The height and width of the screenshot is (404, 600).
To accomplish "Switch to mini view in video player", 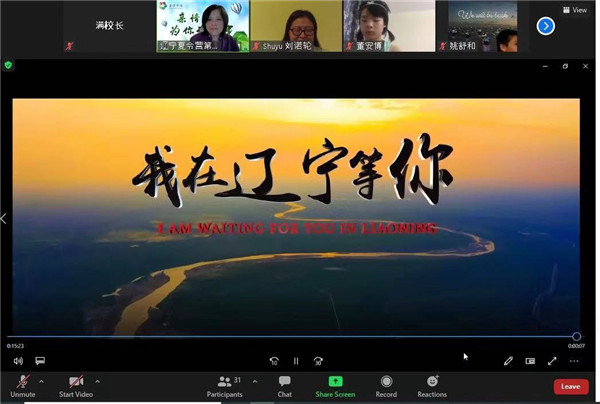I will [530, 361].
